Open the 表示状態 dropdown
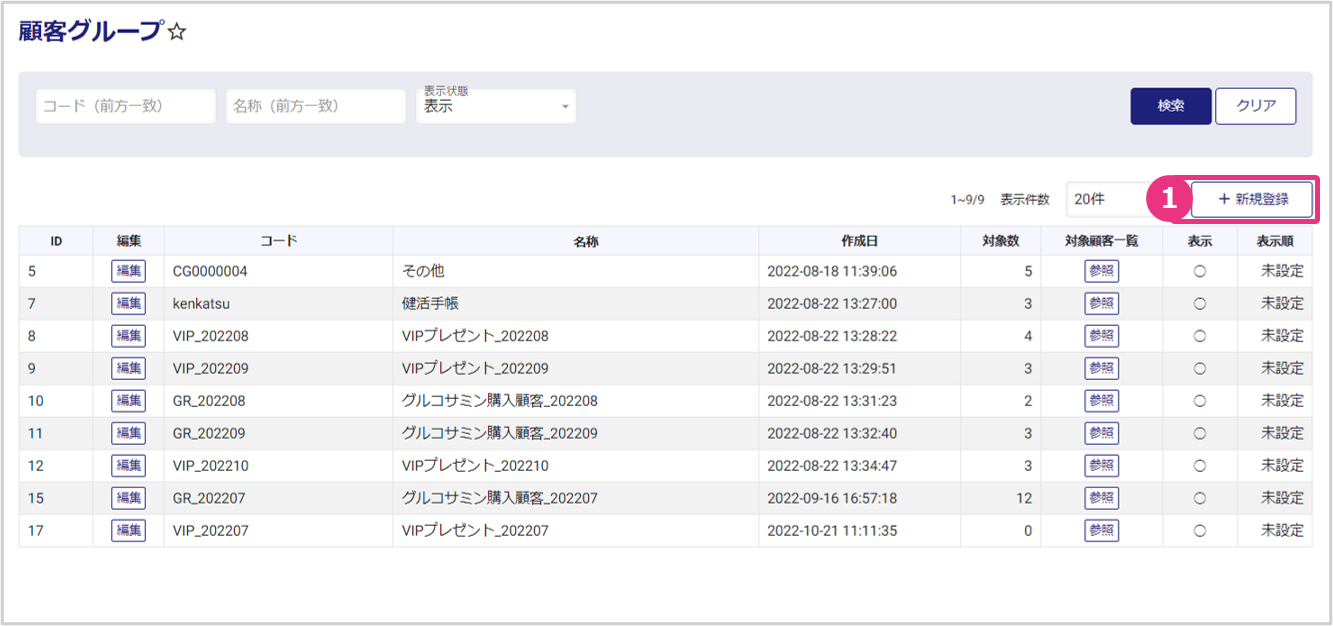This screenshot has height=626, width=1333. pyautogui.click(x=496, y=106)
